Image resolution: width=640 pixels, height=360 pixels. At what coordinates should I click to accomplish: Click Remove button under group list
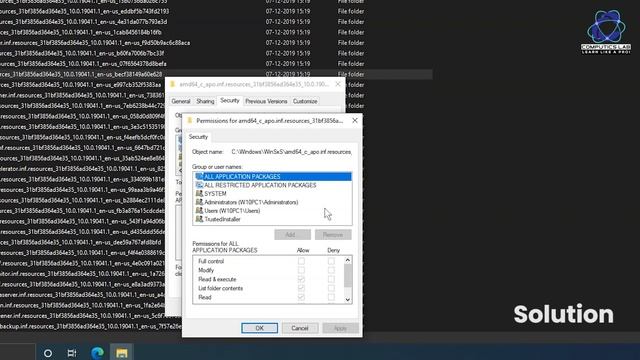tap(333, 235)
